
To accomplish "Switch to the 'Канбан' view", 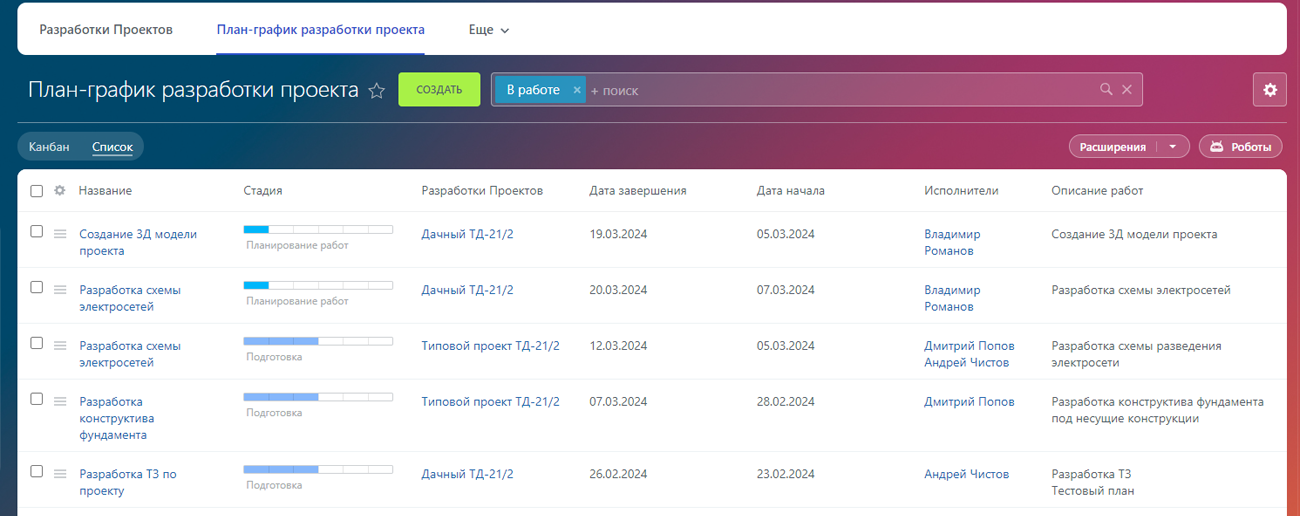I will click(49, 147).
